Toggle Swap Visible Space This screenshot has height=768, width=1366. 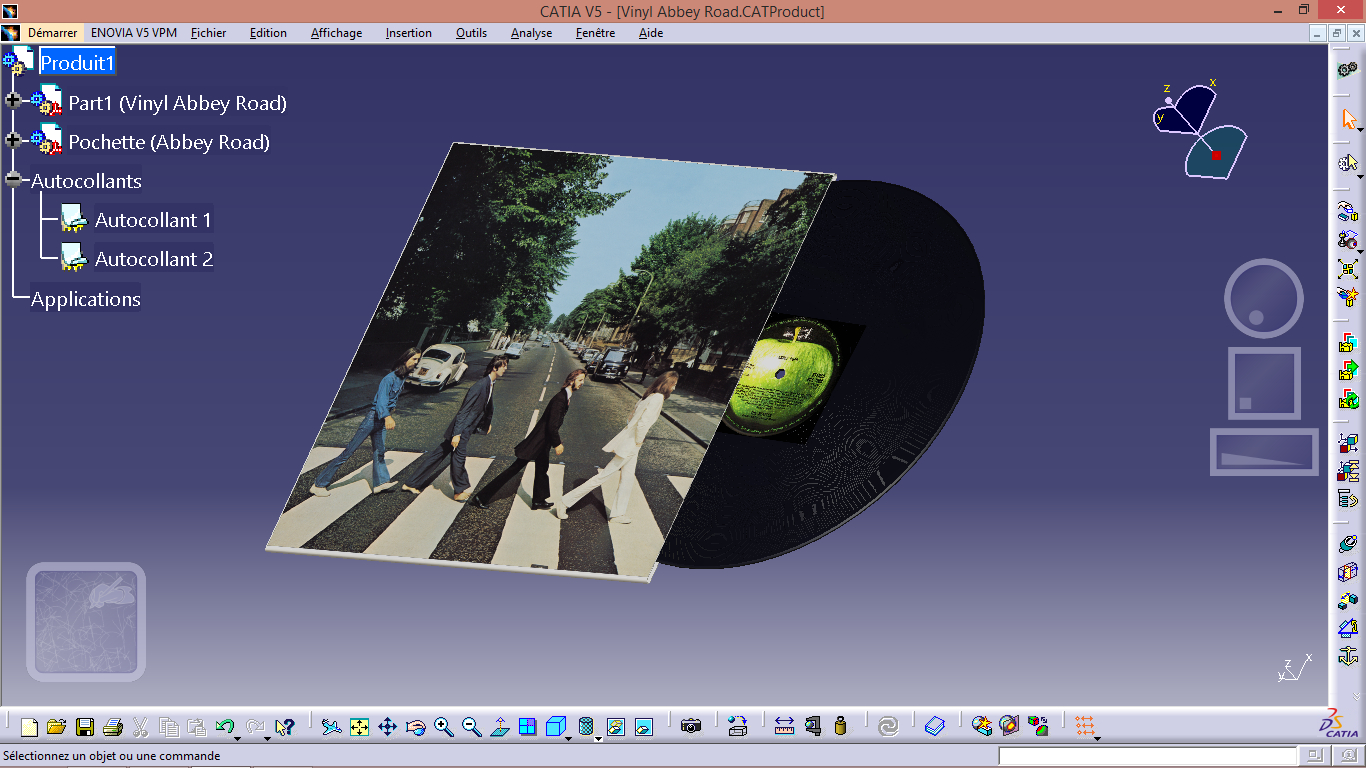644,727
